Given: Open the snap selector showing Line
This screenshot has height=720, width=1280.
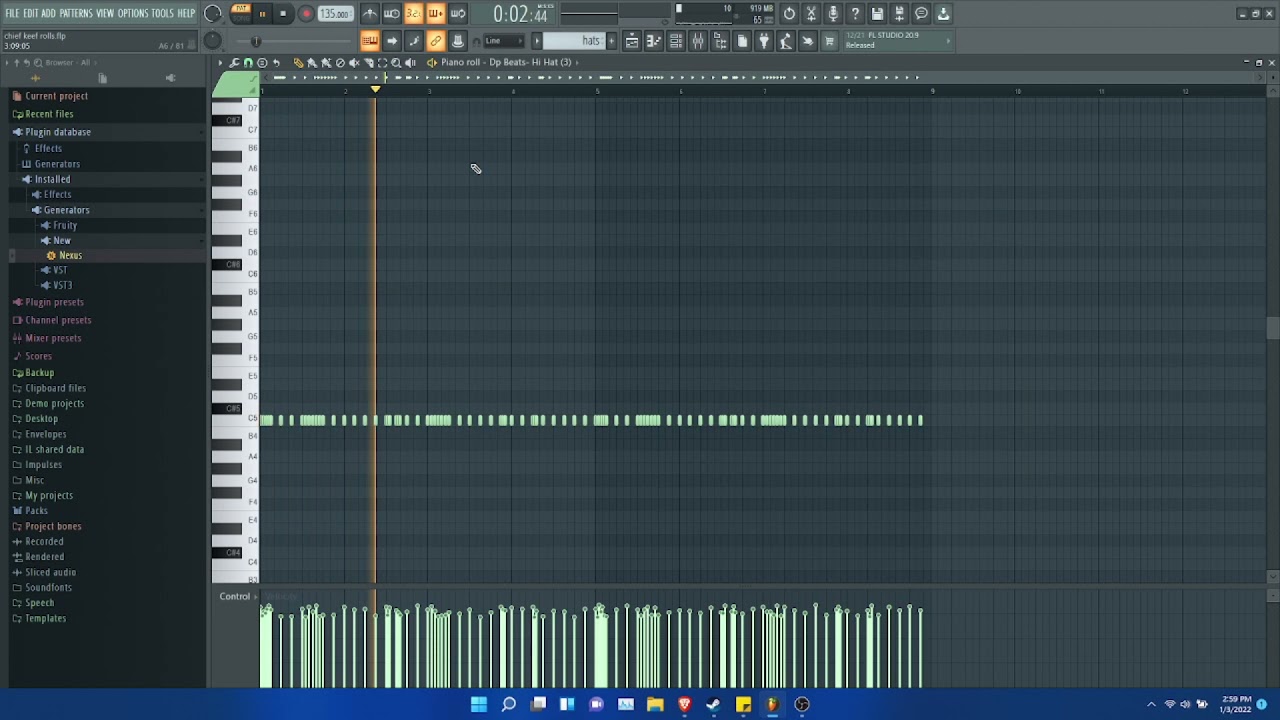Looking at the screenshot, I should coord(503,41).
